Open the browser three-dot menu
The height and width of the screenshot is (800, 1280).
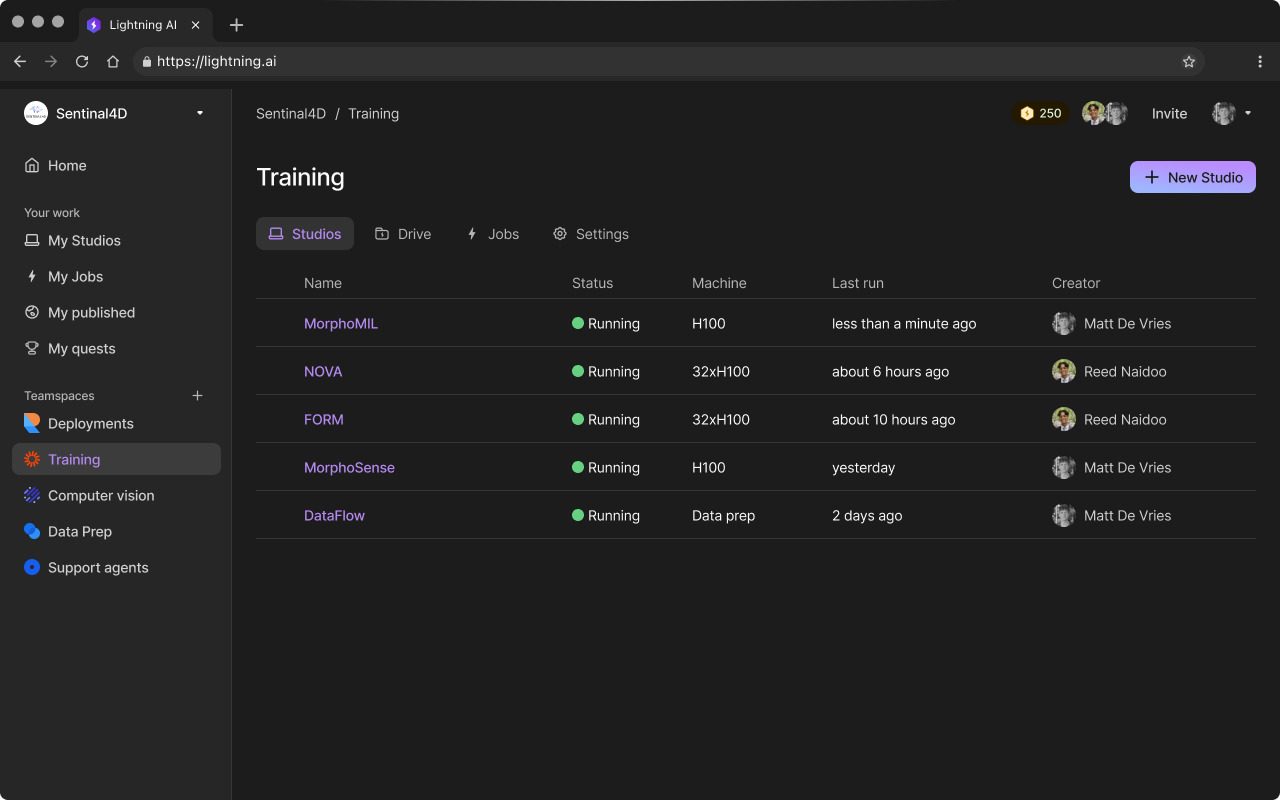click(1260, 61)
